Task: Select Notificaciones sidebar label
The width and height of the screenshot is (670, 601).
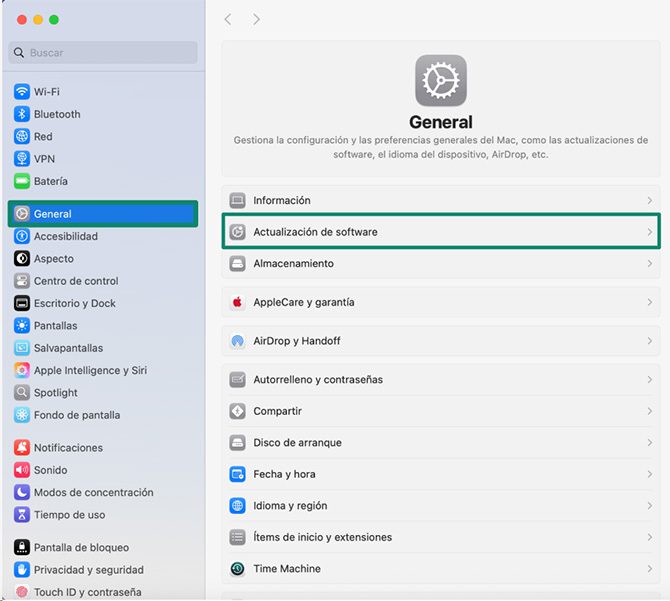Action: 68,448
